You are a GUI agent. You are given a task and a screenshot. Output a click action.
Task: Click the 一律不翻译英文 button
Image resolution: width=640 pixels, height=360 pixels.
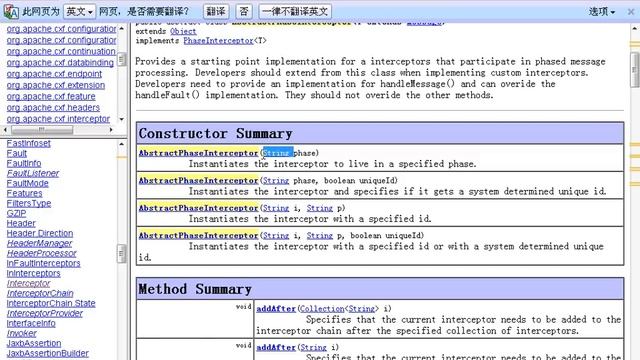click(x=295, y=11)
